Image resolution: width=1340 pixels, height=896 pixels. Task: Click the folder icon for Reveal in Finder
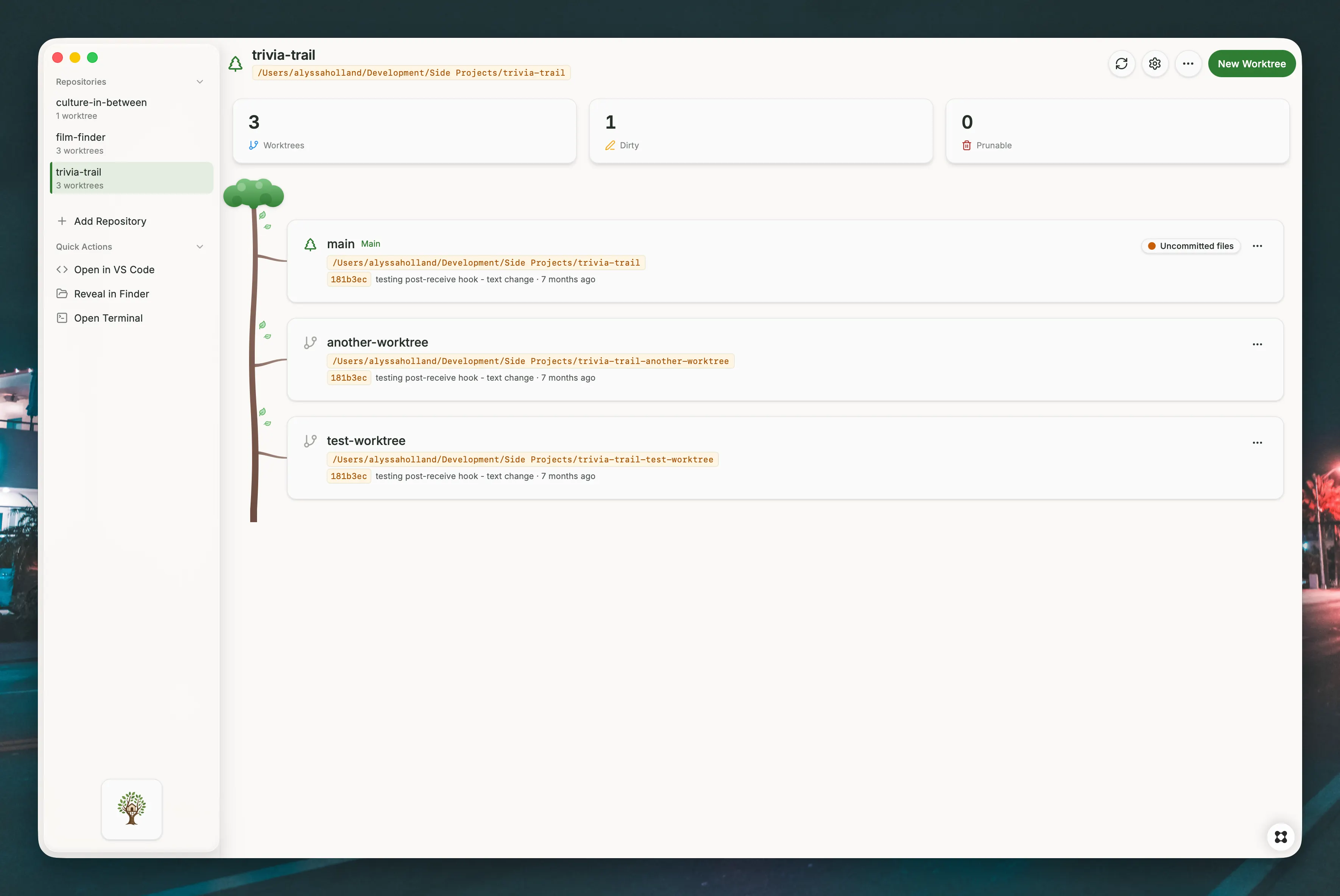point(62,294)
